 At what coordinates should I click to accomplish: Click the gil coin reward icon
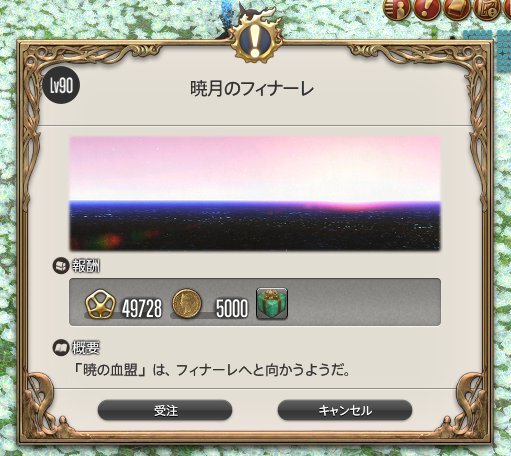tap(186, 304)
